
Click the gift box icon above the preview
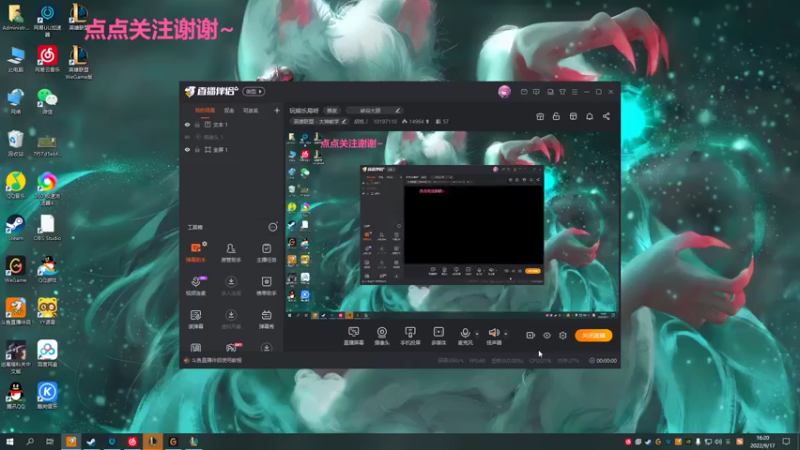click(540, 116)
